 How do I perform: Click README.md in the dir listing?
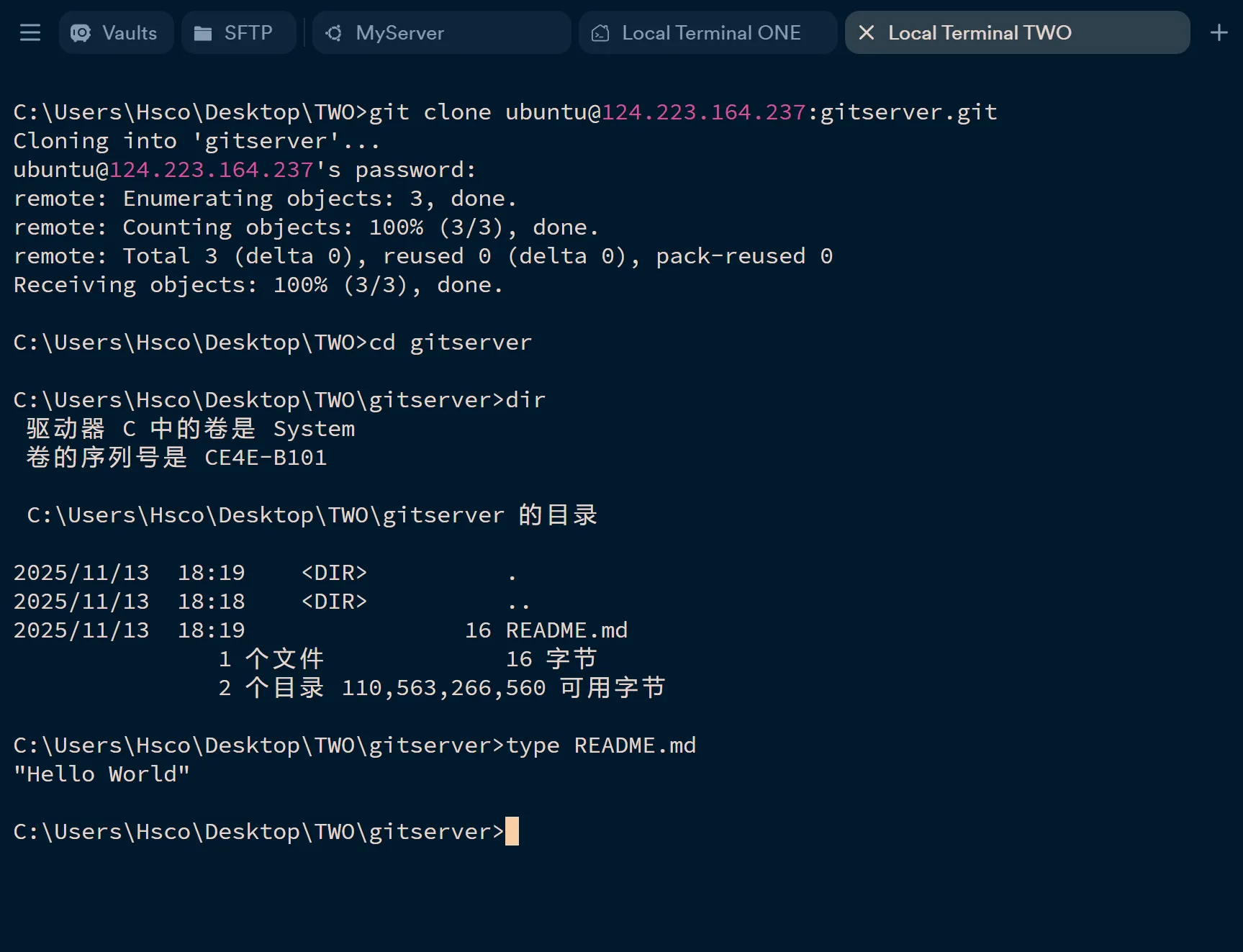[x=566, y=630]
